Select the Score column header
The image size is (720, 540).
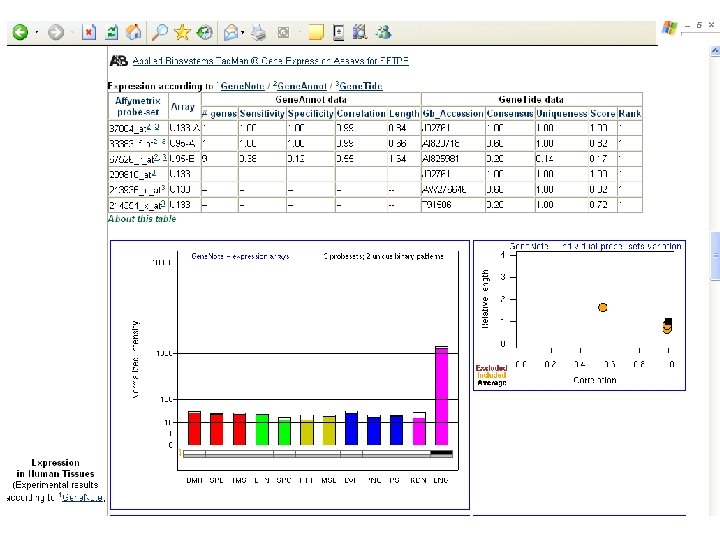coord(602,113)
